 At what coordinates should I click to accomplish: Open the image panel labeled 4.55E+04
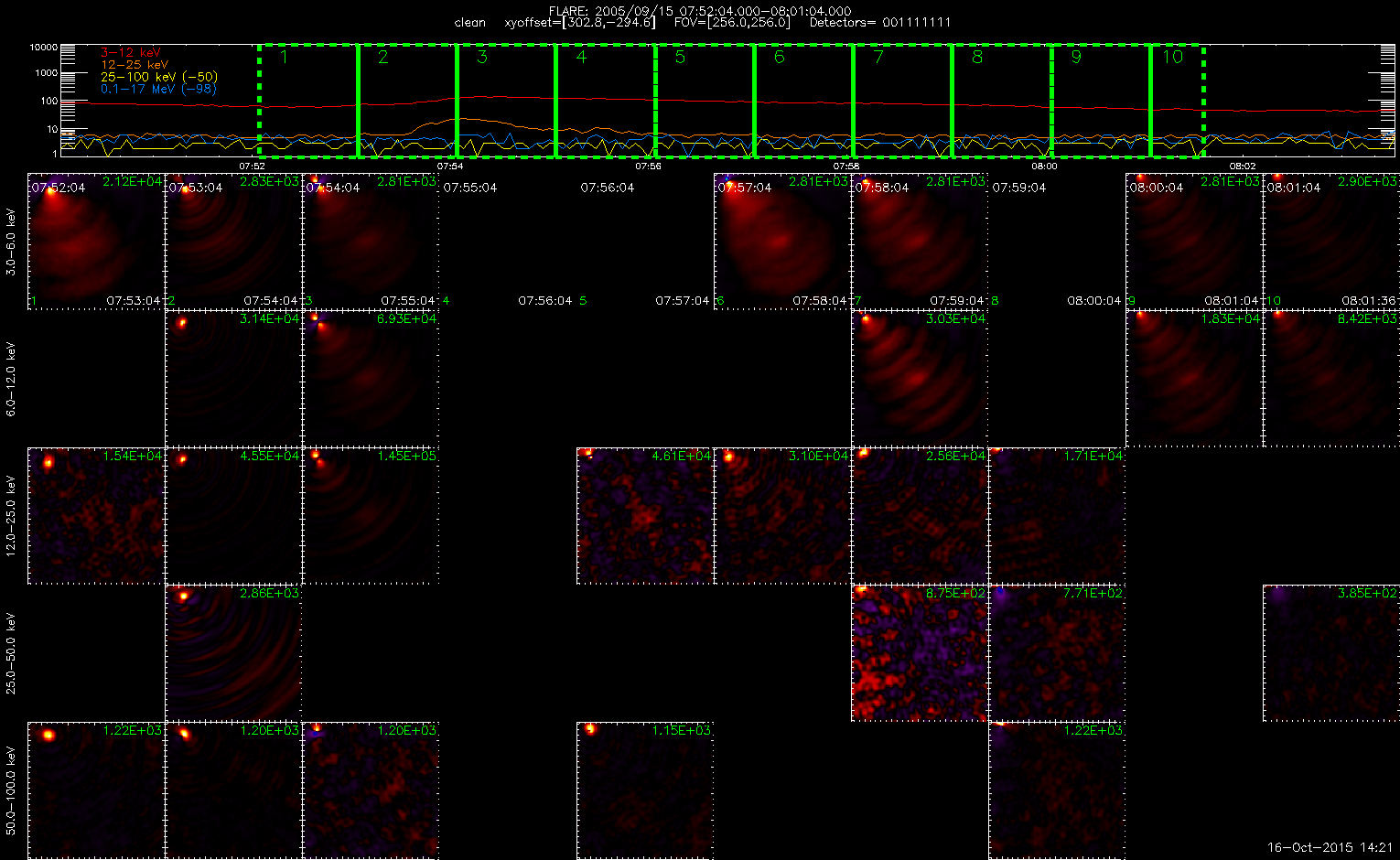233,515
